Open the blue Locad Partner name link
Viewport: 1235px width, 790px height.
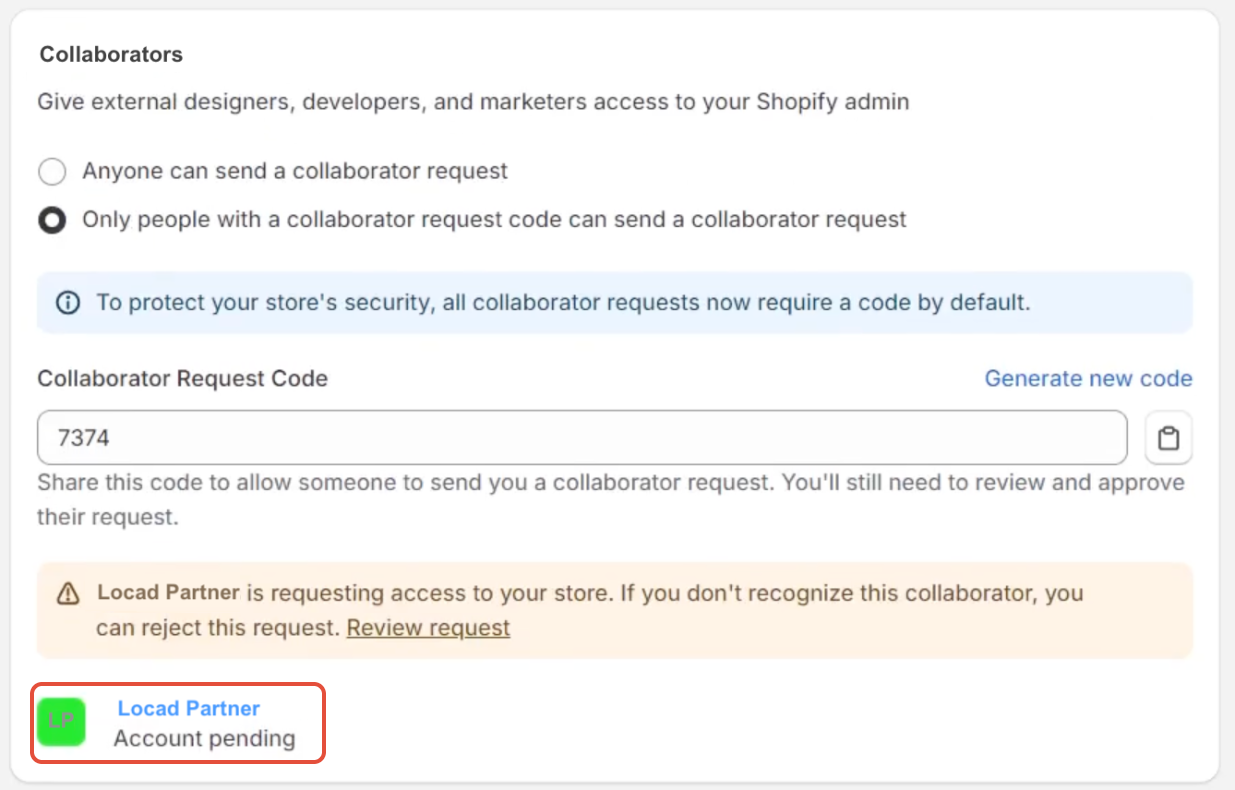pyautogui.click(x=189, y=708)
